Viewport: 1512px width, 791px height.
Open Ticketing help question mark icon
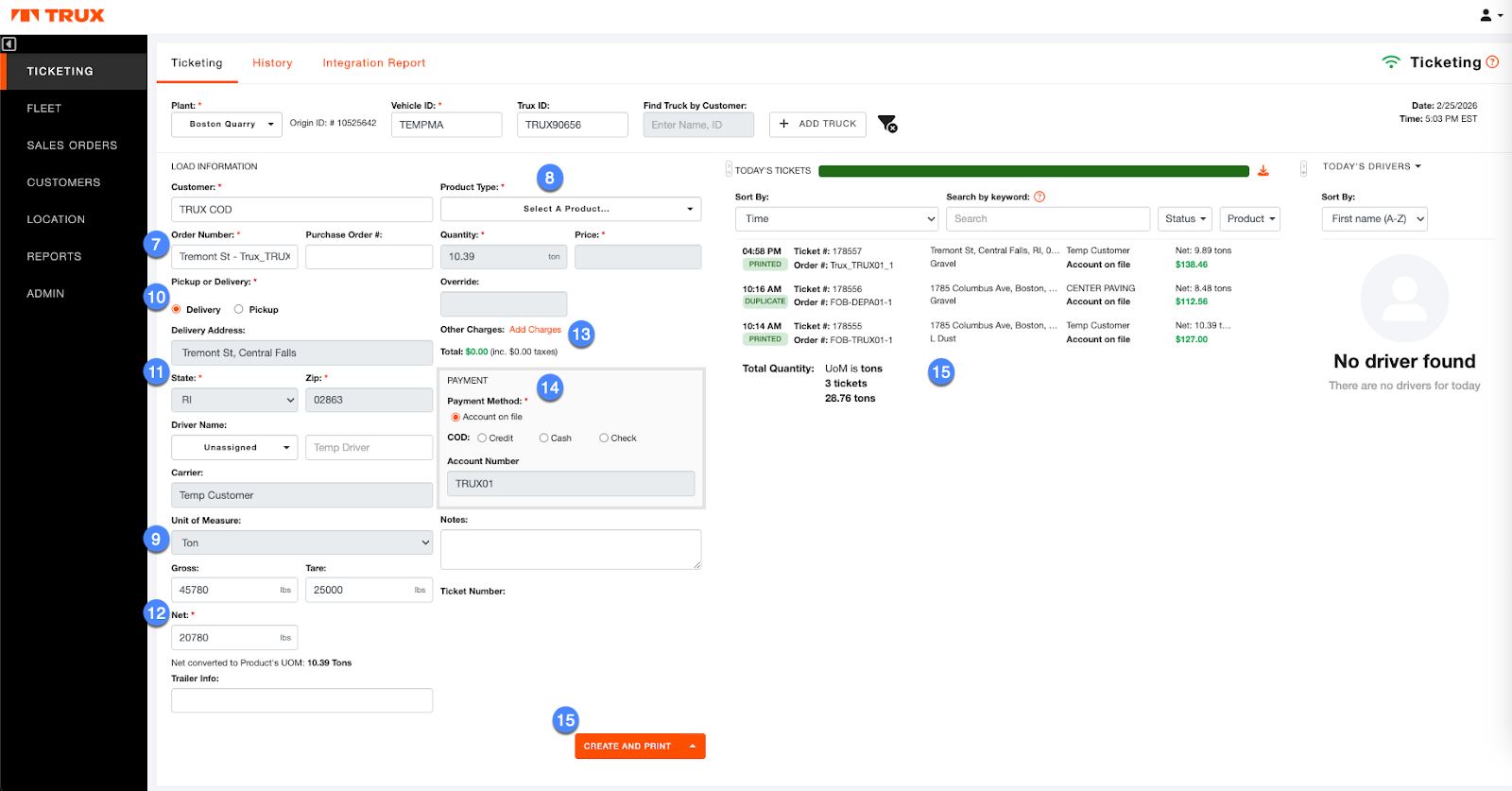coord(1493,62)
